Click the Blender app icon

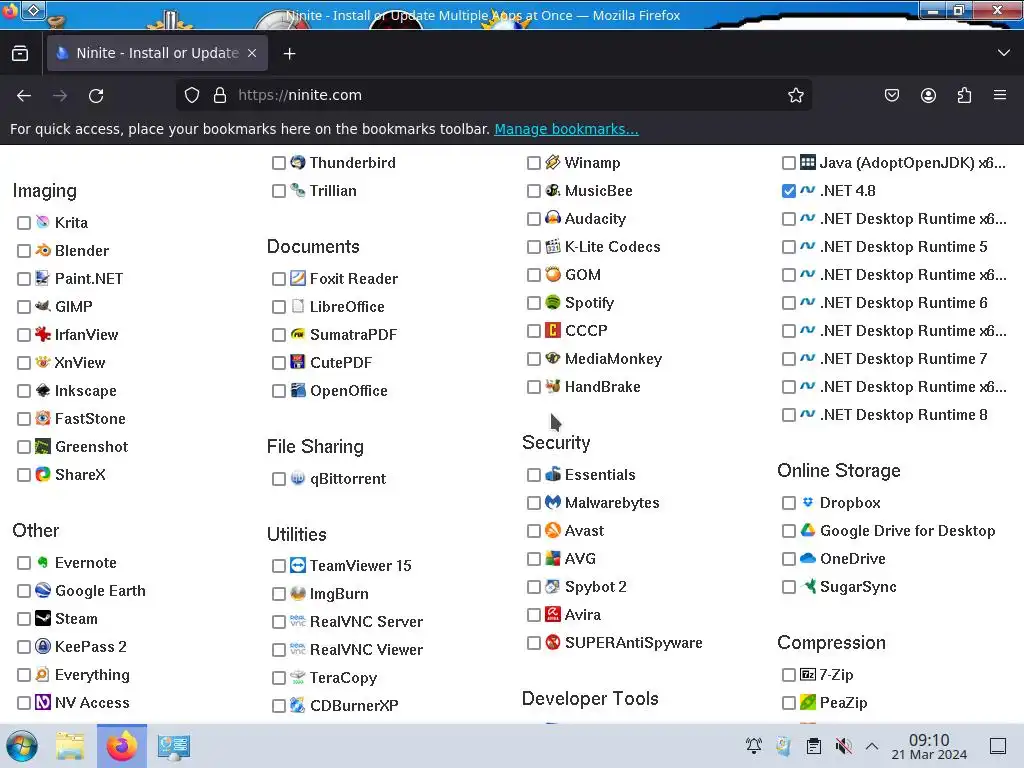(43, 250)
